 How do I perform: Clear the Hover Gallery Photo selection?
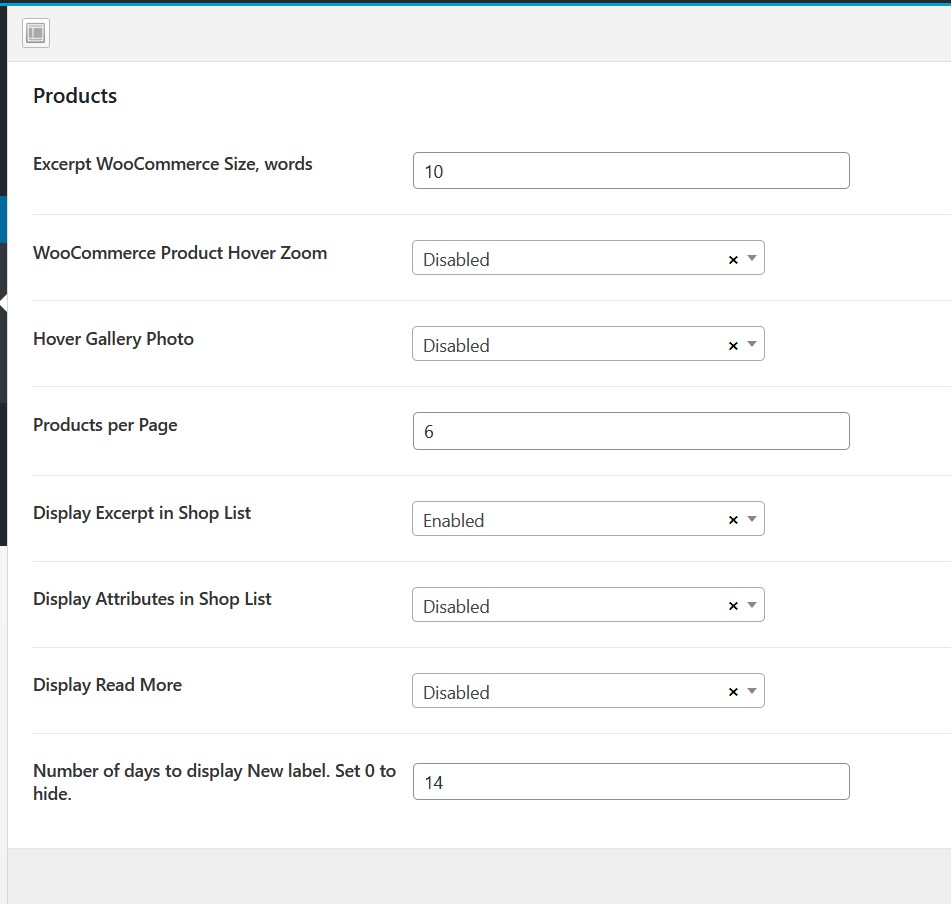[x=733, y=346]
